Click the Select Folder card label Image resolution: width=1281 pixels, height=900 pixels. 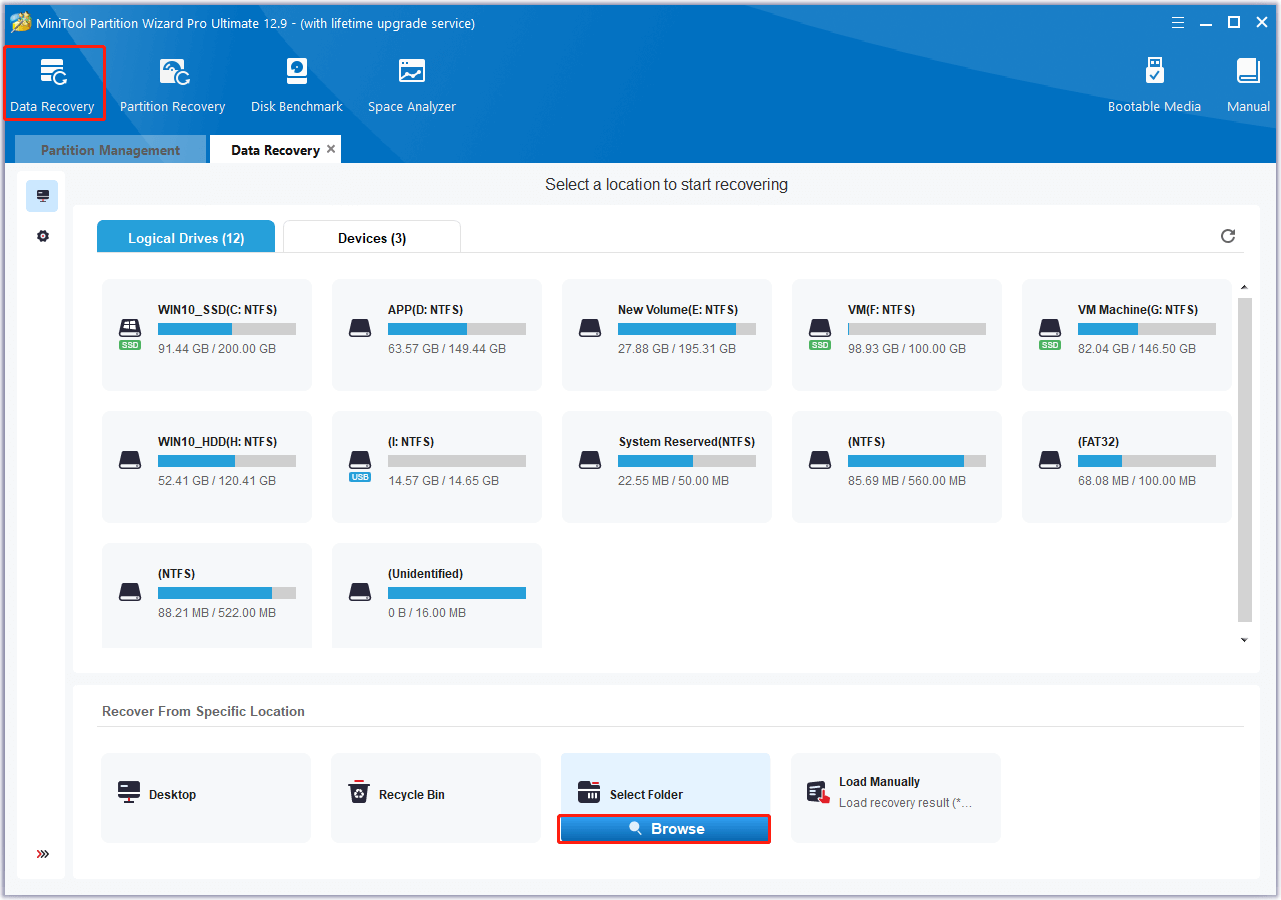646,795
